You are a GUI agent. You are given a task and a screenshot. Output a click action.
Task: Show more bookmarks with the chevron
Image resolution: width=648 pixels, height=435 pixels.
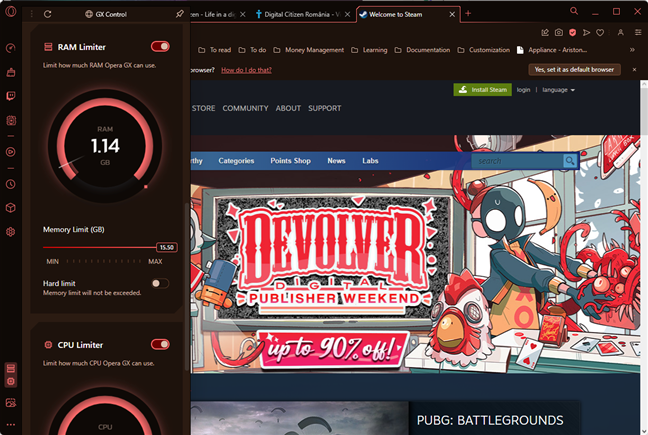click(632, 50)
